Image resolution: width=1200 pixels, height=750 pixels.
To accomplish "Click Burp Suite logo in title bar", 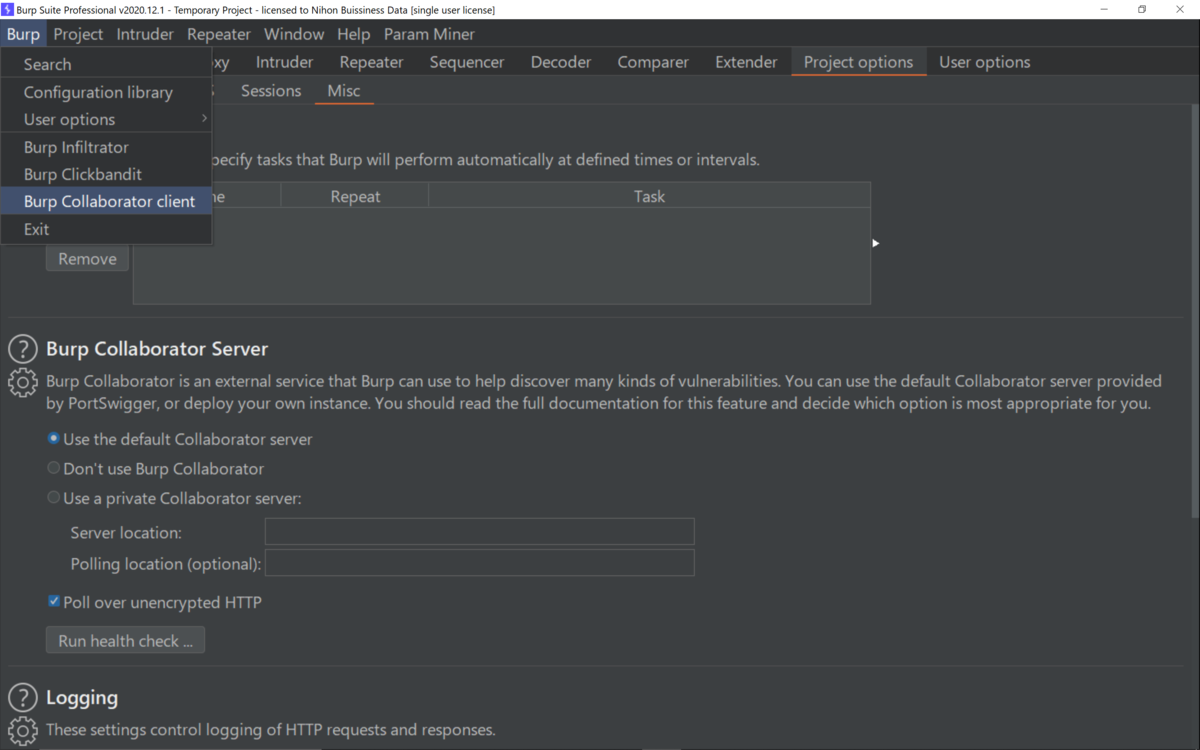I will pos(8,9).
